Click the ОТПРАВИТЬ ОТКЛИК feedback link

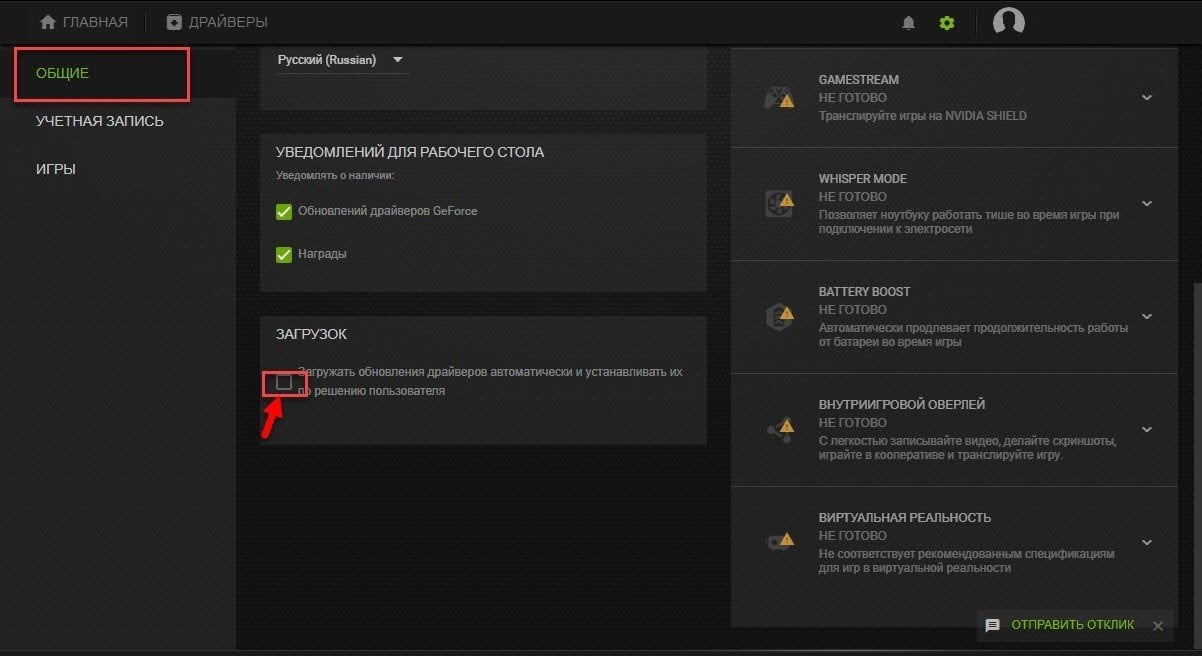click(1073, 625)
